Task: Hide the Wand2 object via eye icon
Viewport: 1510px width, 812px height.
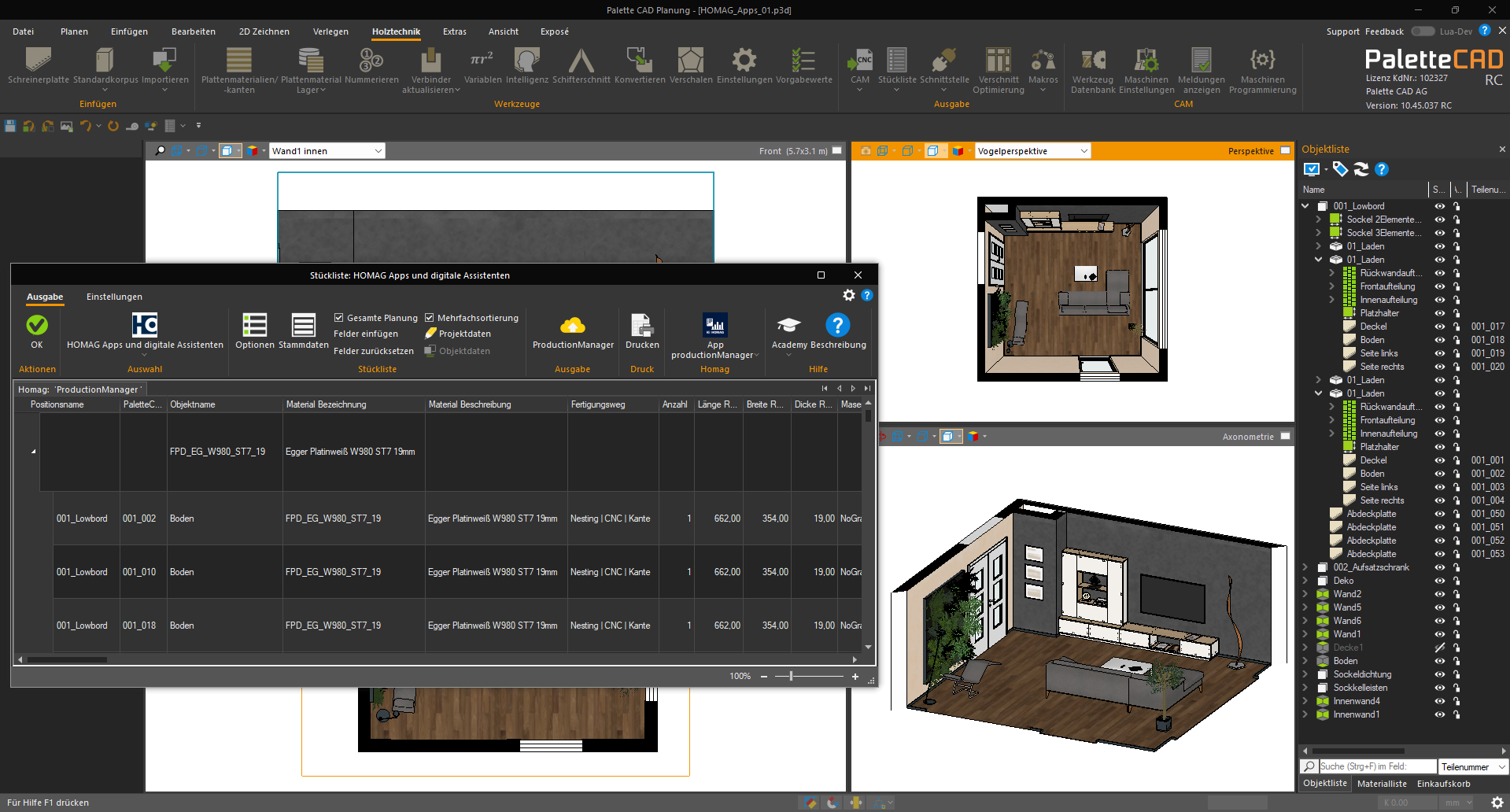Action: click(1439, 595)
